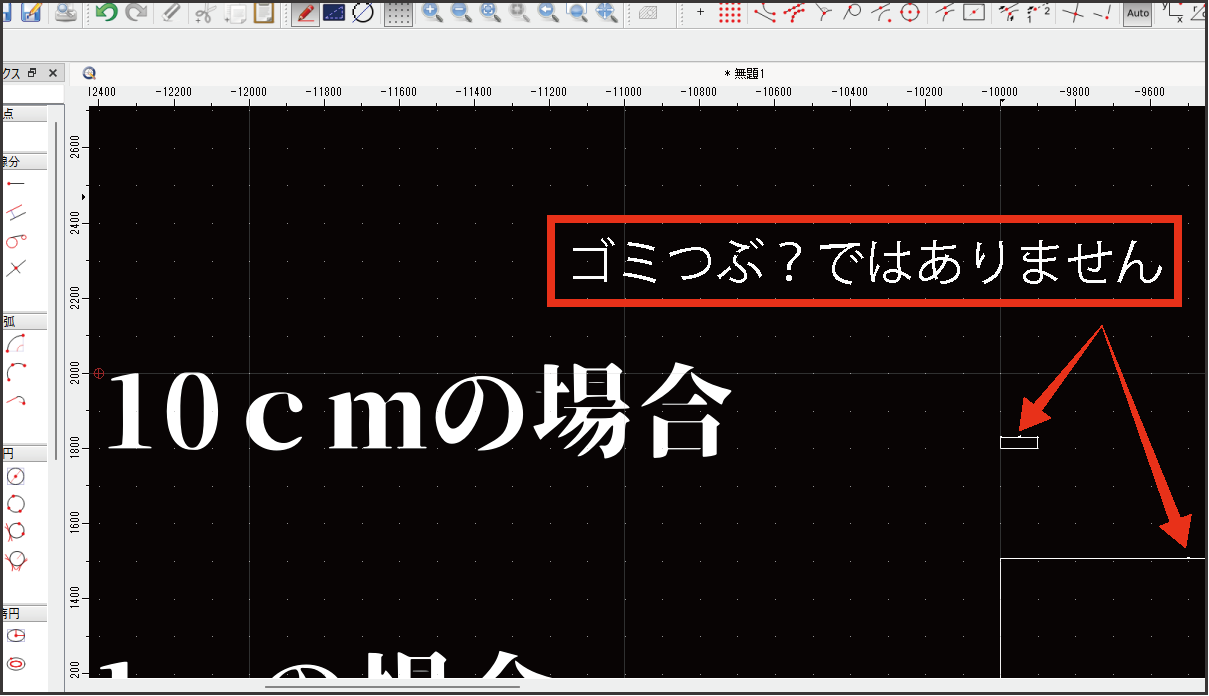The image size is (1209, 696).
Task: Close the left dock panel
Action: click(52, 73)
